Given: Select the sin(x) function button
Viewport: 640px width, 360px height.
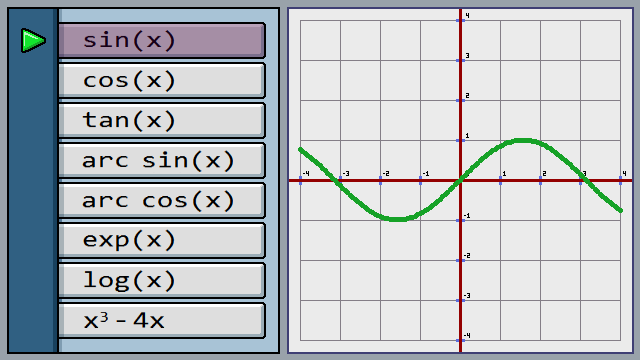Looking at the screenshot, I should point(162,40).
